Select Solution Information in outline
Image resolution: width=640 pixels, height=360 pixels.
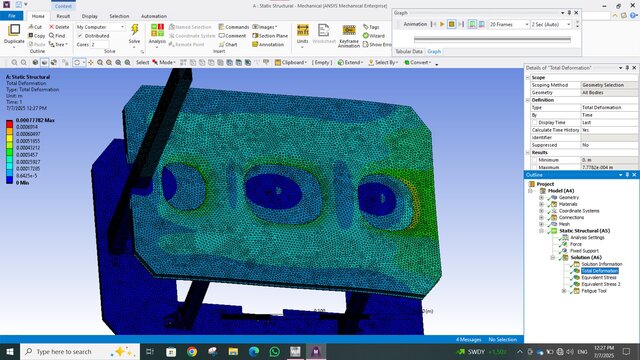602,264
